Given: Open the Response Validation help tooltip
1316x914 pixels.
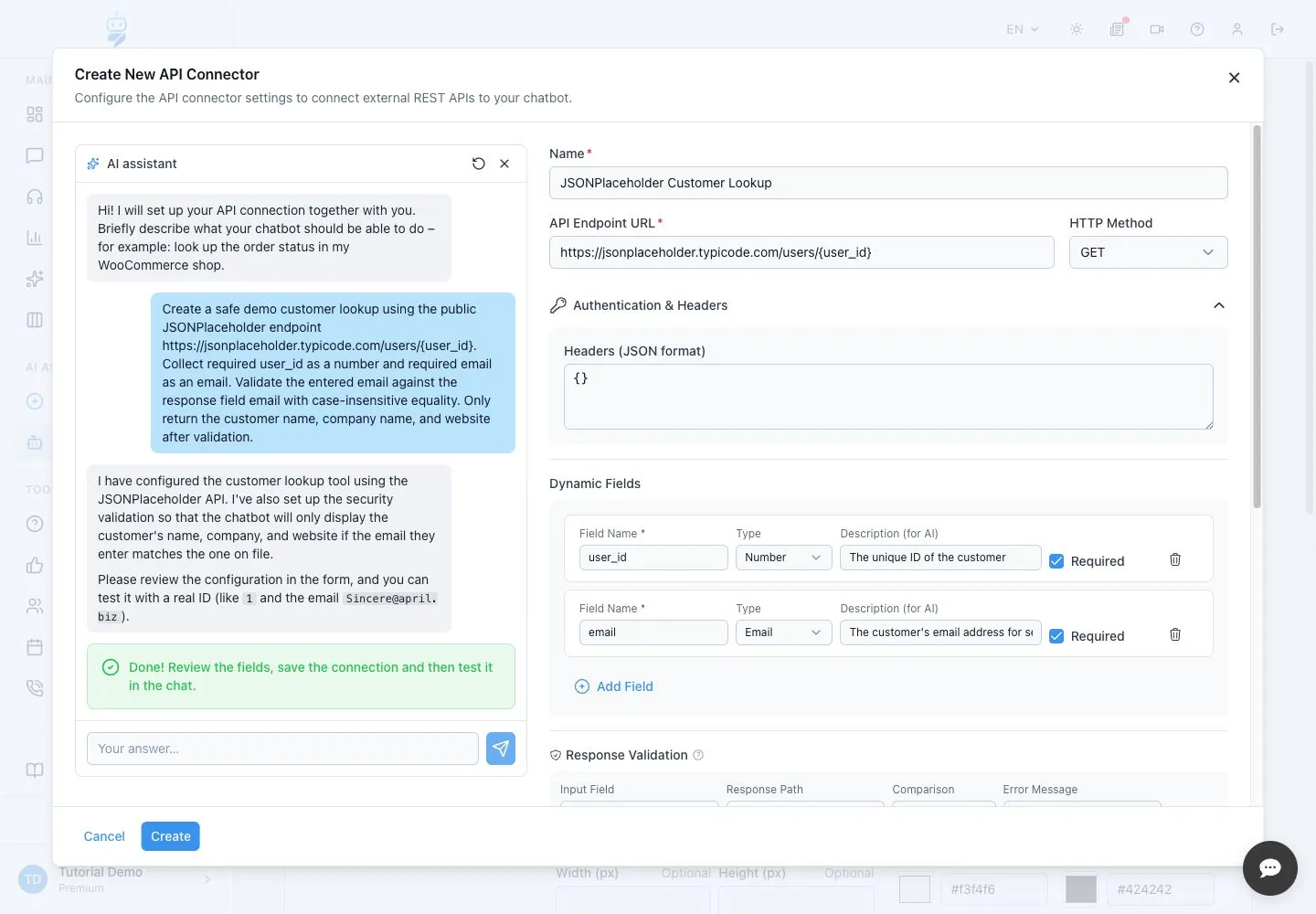Looking at the screenshot, I should pos(698,755).
